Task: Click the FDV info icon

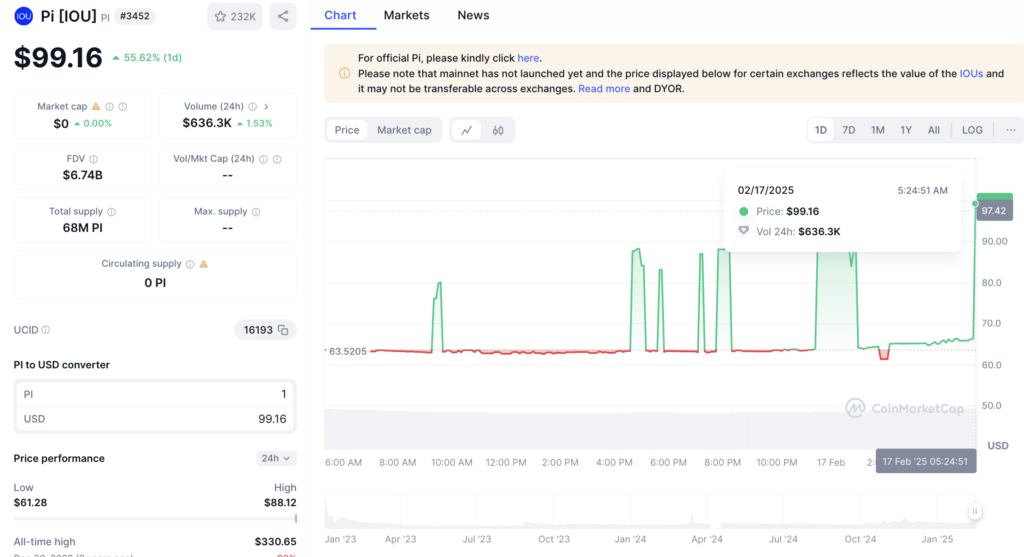Action: pyautogui.click(x=93, y=159)
